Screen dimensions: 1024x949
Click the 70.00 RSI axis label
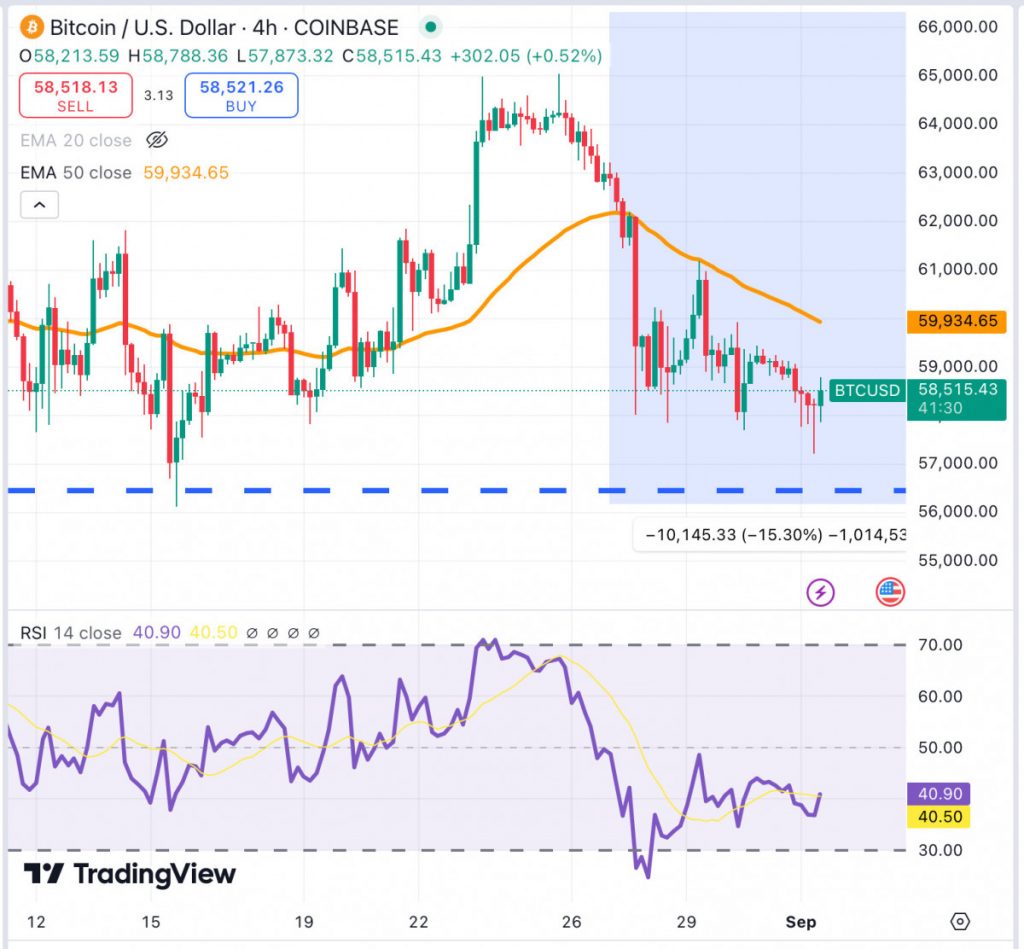coord(940,645)
